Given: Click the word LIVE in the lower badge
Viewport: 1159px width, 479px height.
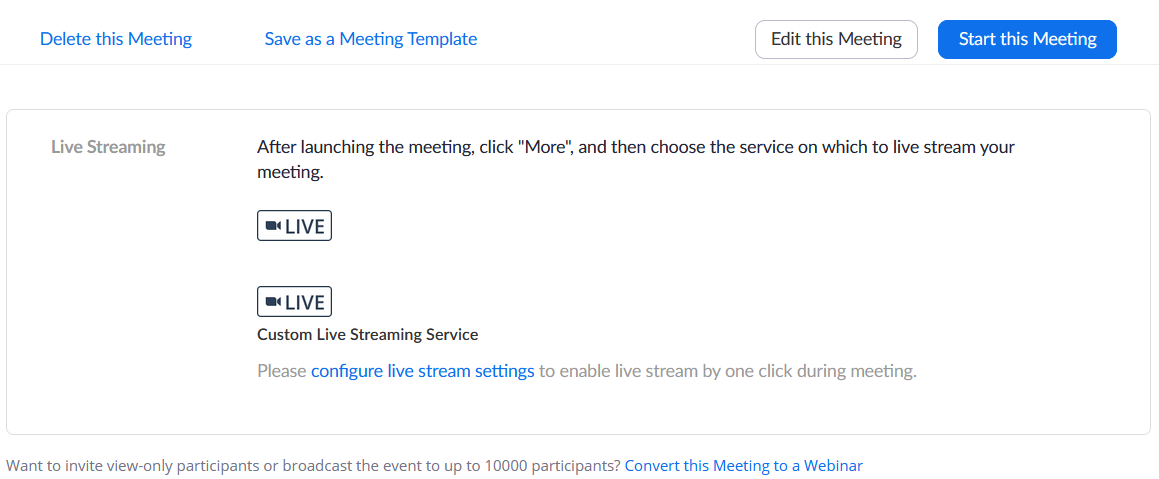Looking at the screenshot, I should coord(305,303).
